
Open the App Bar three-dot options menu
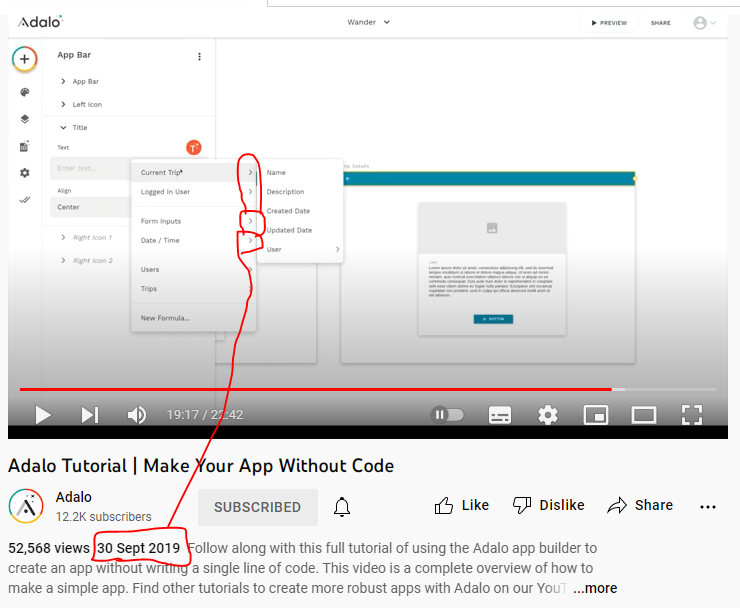(199, 57)
